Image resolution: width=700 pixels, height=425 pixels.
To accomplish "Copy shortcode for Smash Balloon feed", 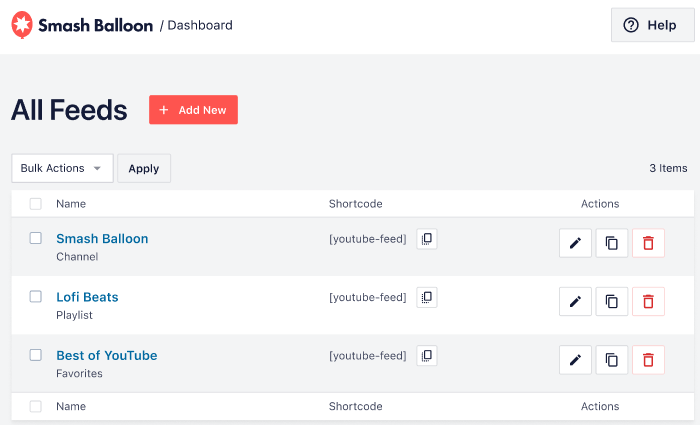I will [x=427, y=239].
